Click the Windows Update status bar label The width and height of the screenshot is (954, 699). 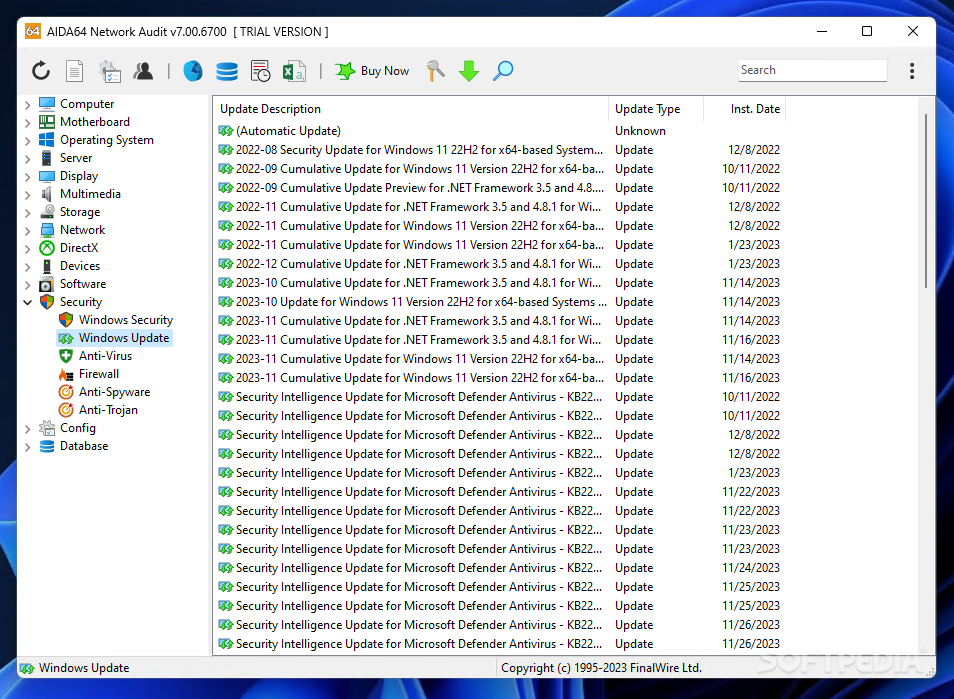point(84,668)
